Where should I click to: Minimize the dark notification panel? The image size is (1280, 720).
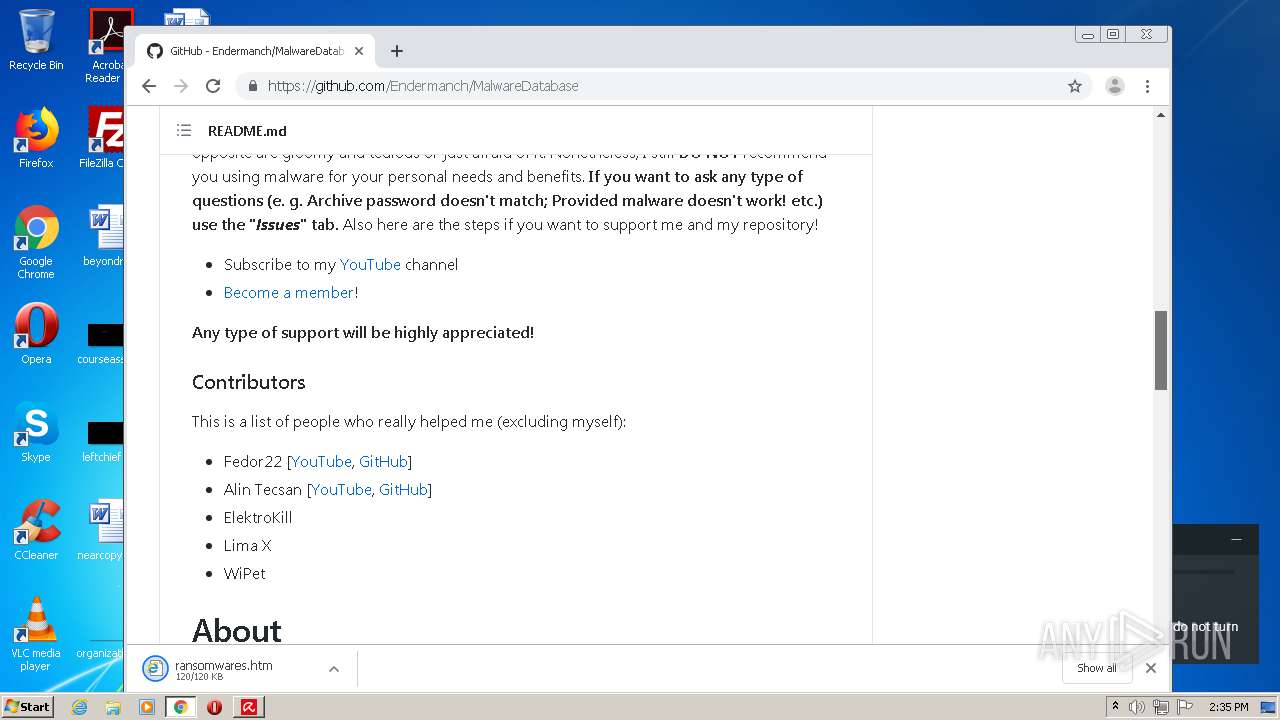[x=1236, y=539]
